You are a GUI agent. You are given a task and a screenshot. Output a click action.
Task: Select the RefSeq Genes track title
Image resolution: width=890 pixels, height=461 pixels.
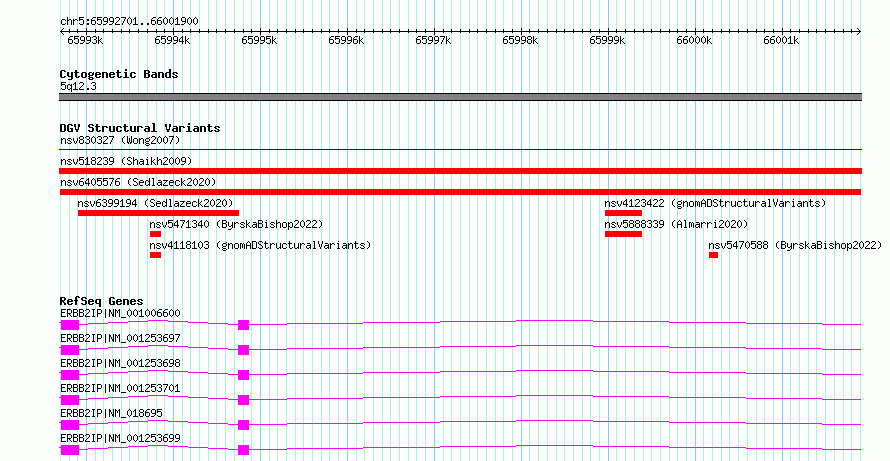[x=102, y=301]
